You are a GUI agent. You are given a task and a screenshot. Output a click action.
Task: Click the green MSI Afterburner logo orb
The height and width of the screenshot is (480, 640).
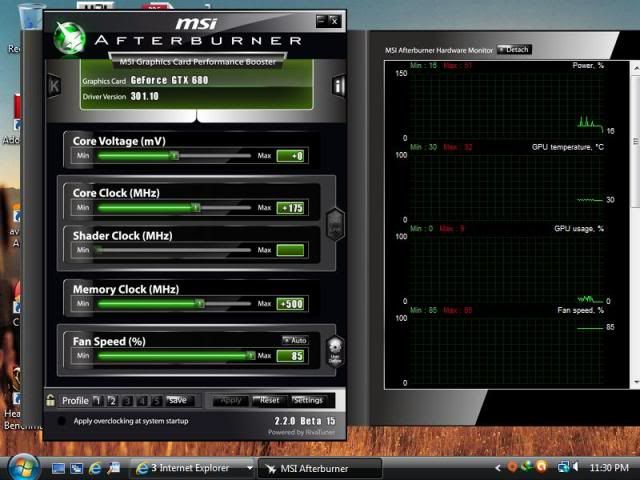coord(70,38)
